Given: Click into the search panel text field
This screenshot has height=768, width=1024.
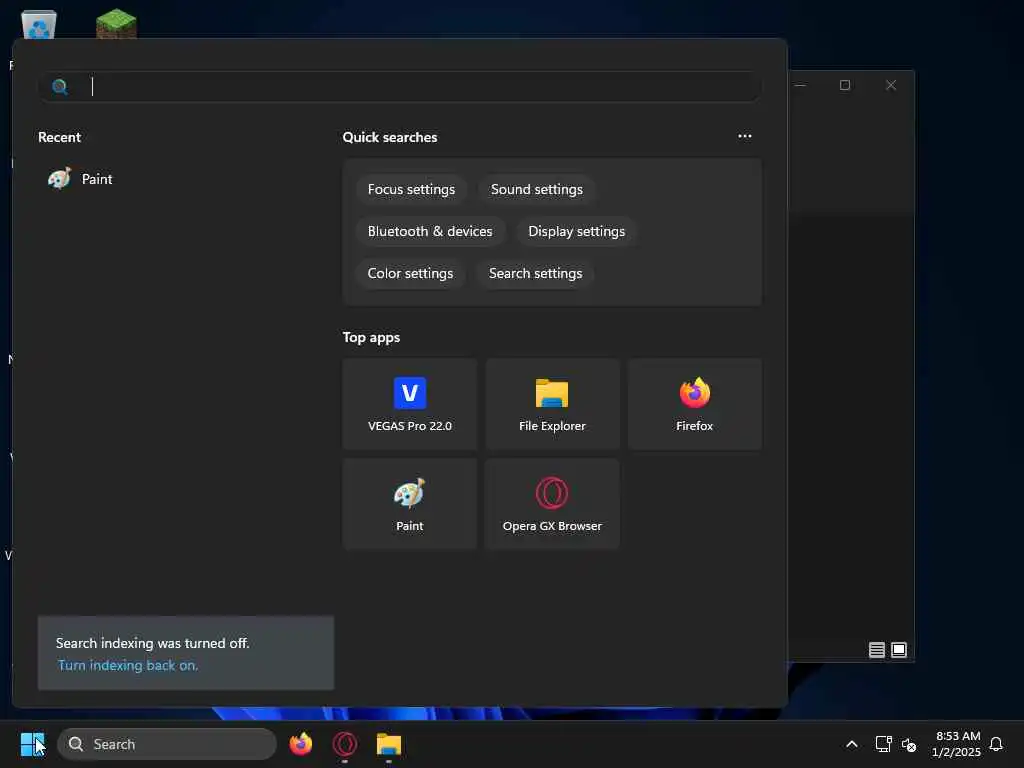Looking at the screenshot, I should pos(400,87).
